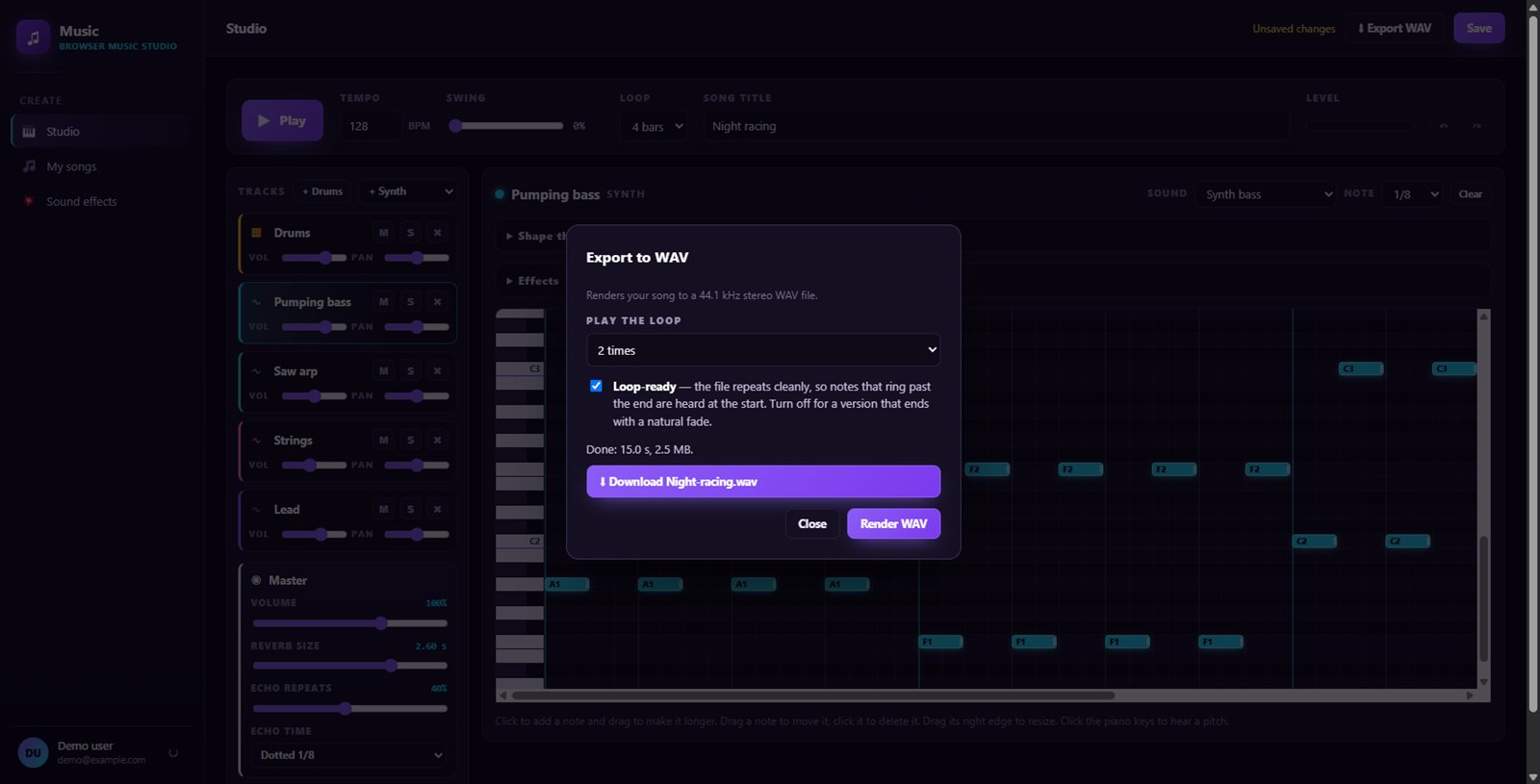Click the log out icon beside Demo user
The width and height of the screenshot is (1540, 784).
click(x=173, y=753)
